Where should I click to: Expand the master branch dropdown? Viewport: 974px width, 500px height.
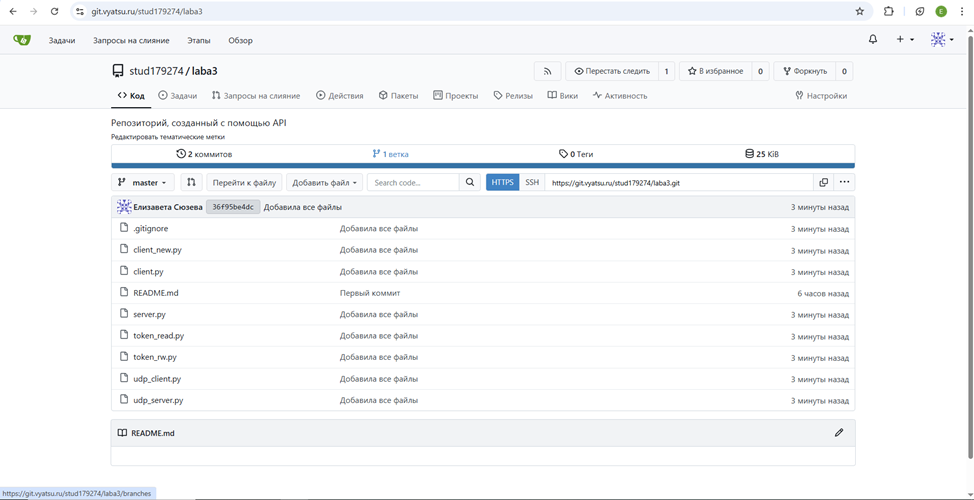(x=142, y=182)
